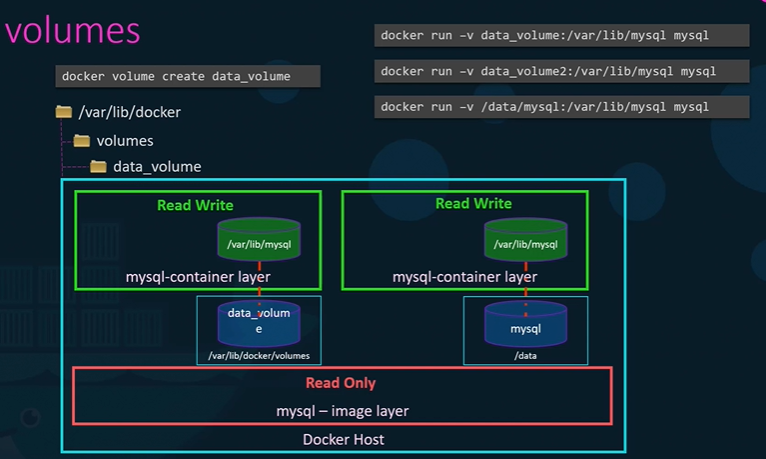Select the left green /var/lib/mysql cylinder
Screen dimensions: 766x459
(259, 239)
